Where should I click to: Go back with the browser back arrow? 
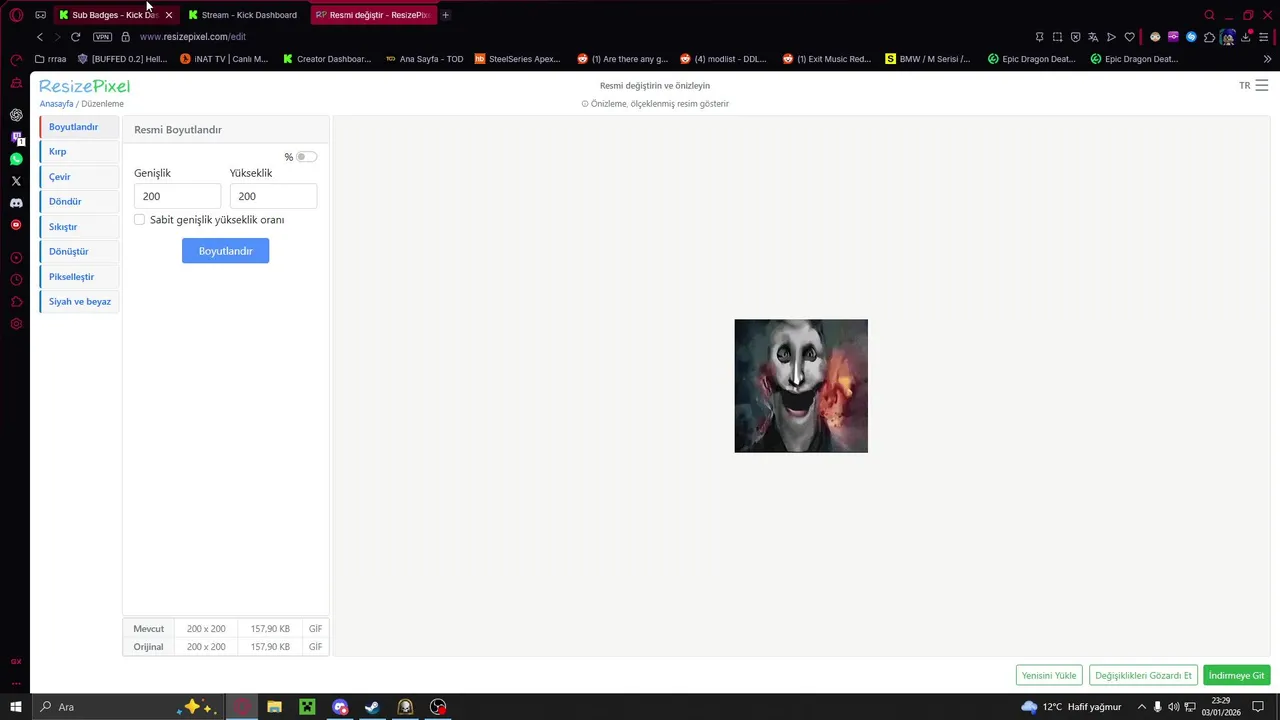40,37
